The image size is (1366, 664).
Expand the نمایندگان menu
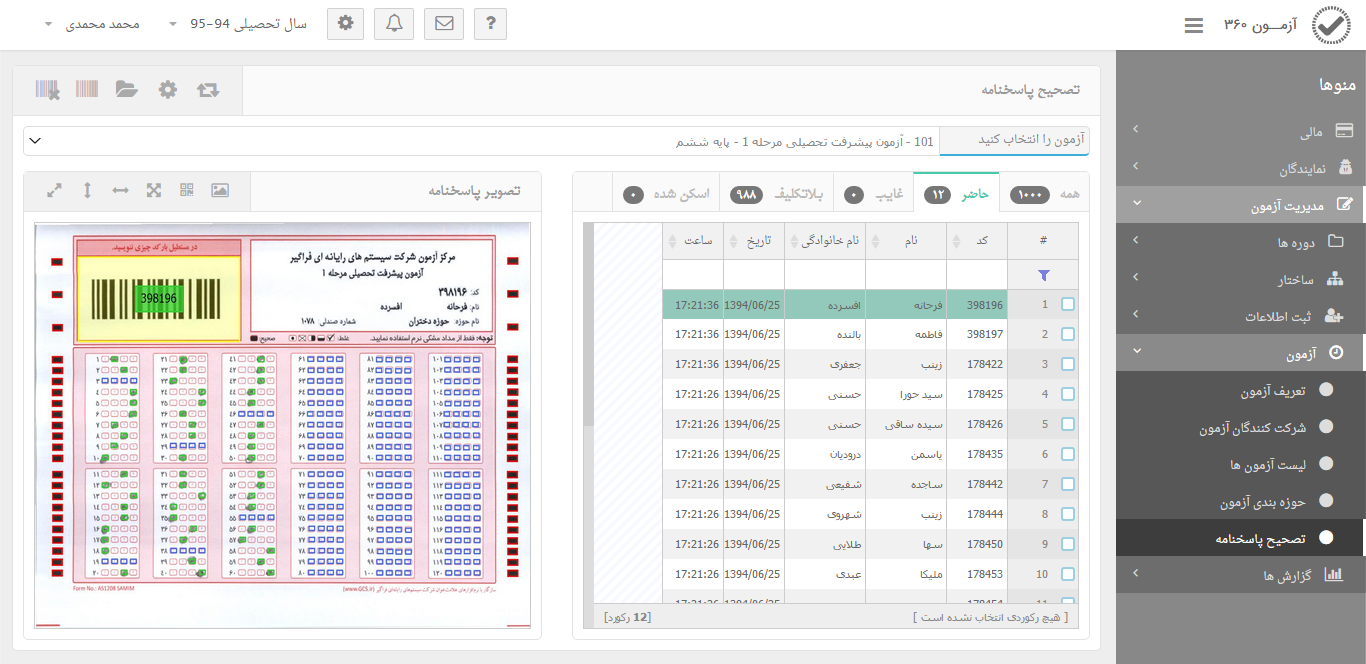(x=1241, y=168)
